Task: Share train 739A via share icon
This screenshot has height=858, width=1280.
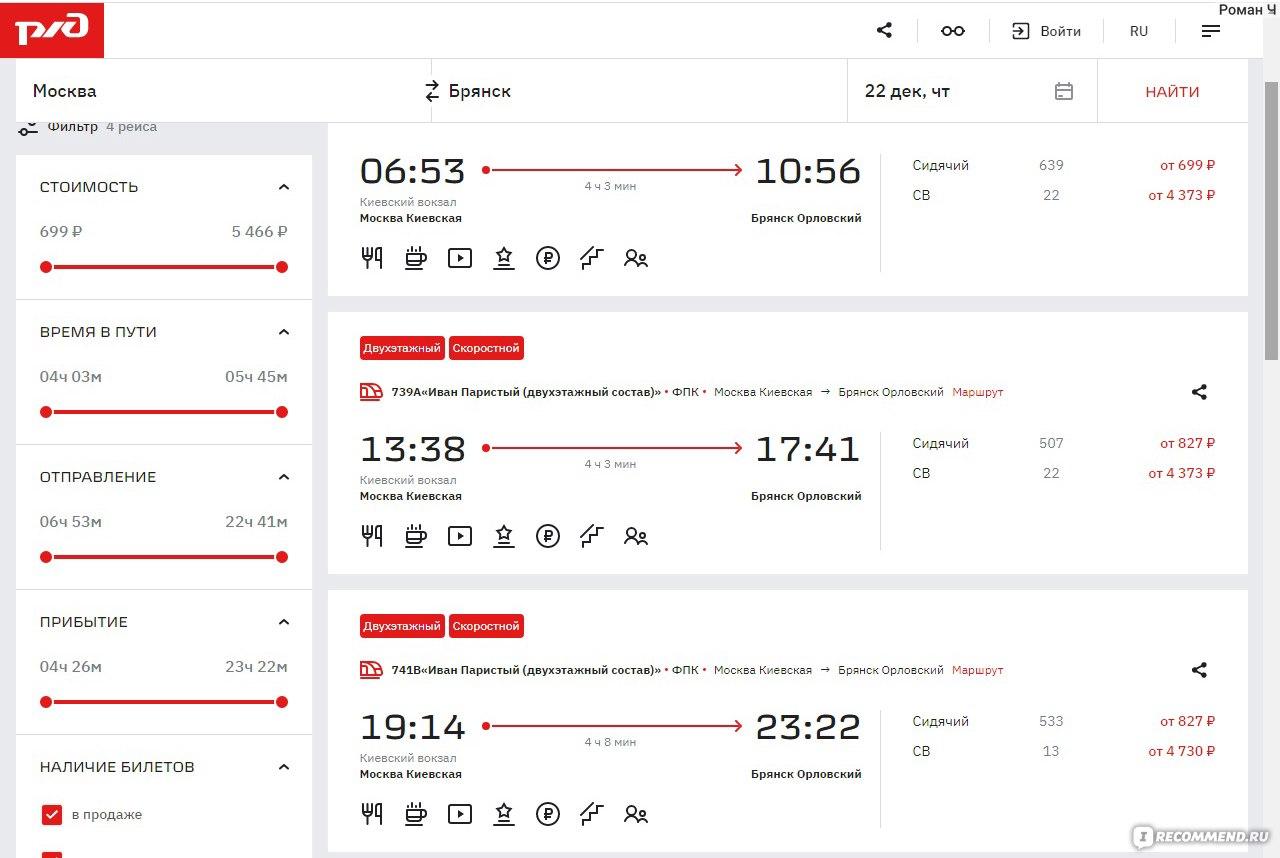Action: pyautogui.click(x=1199, y=392)
